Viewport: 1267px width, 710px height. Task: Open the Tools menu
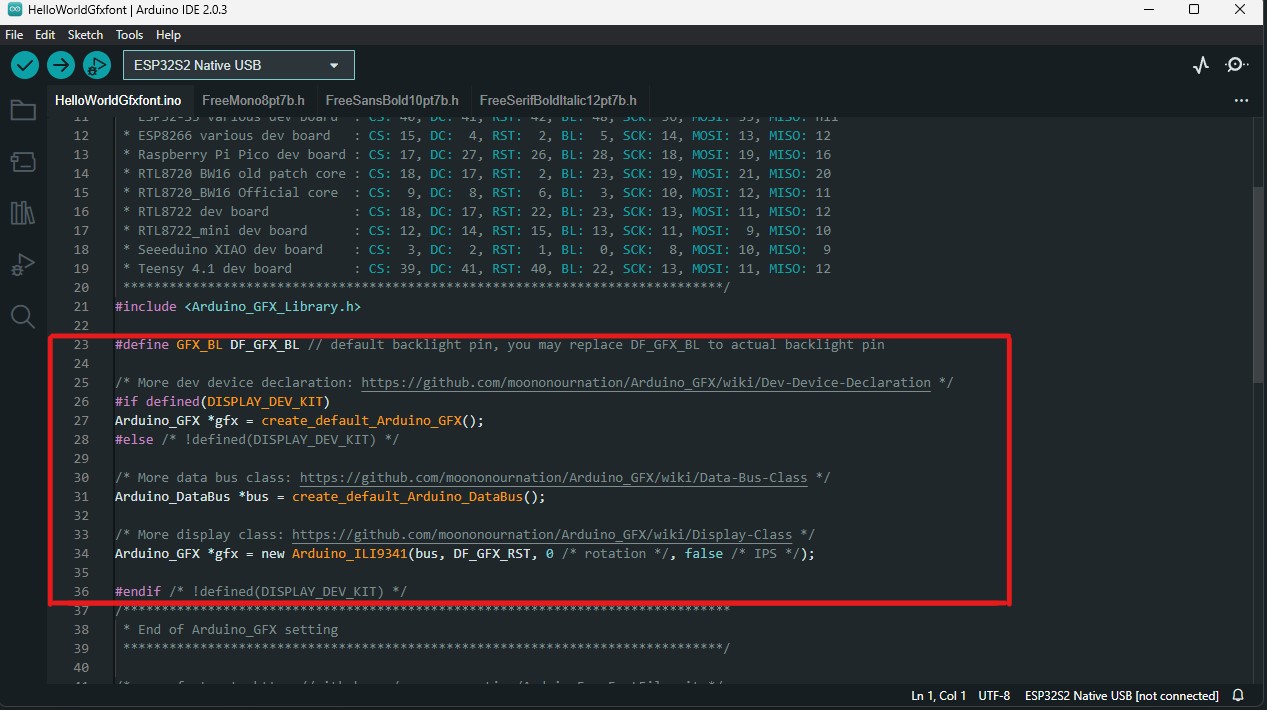tap(129, 34)
